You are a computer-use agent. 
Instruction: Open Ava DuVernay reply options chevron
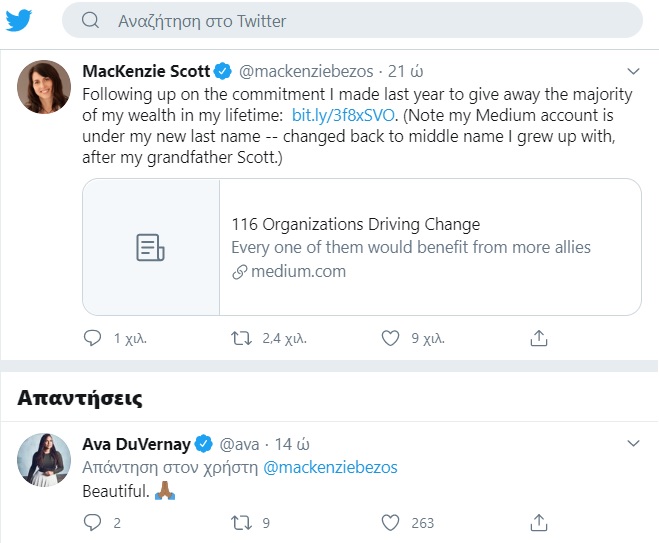click(632, 443)
